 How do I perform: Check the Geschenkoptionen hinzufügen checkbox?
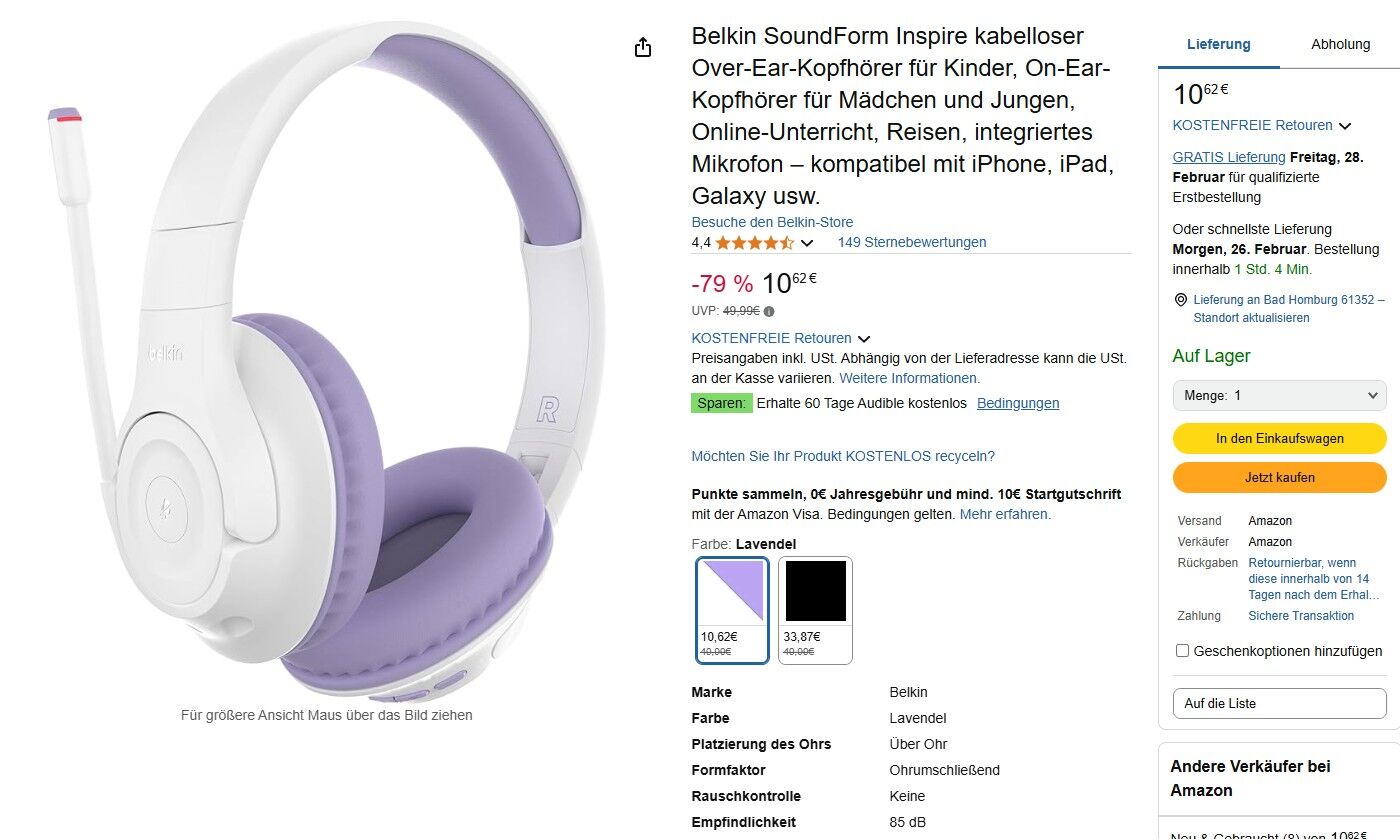tap(1183, 651)
